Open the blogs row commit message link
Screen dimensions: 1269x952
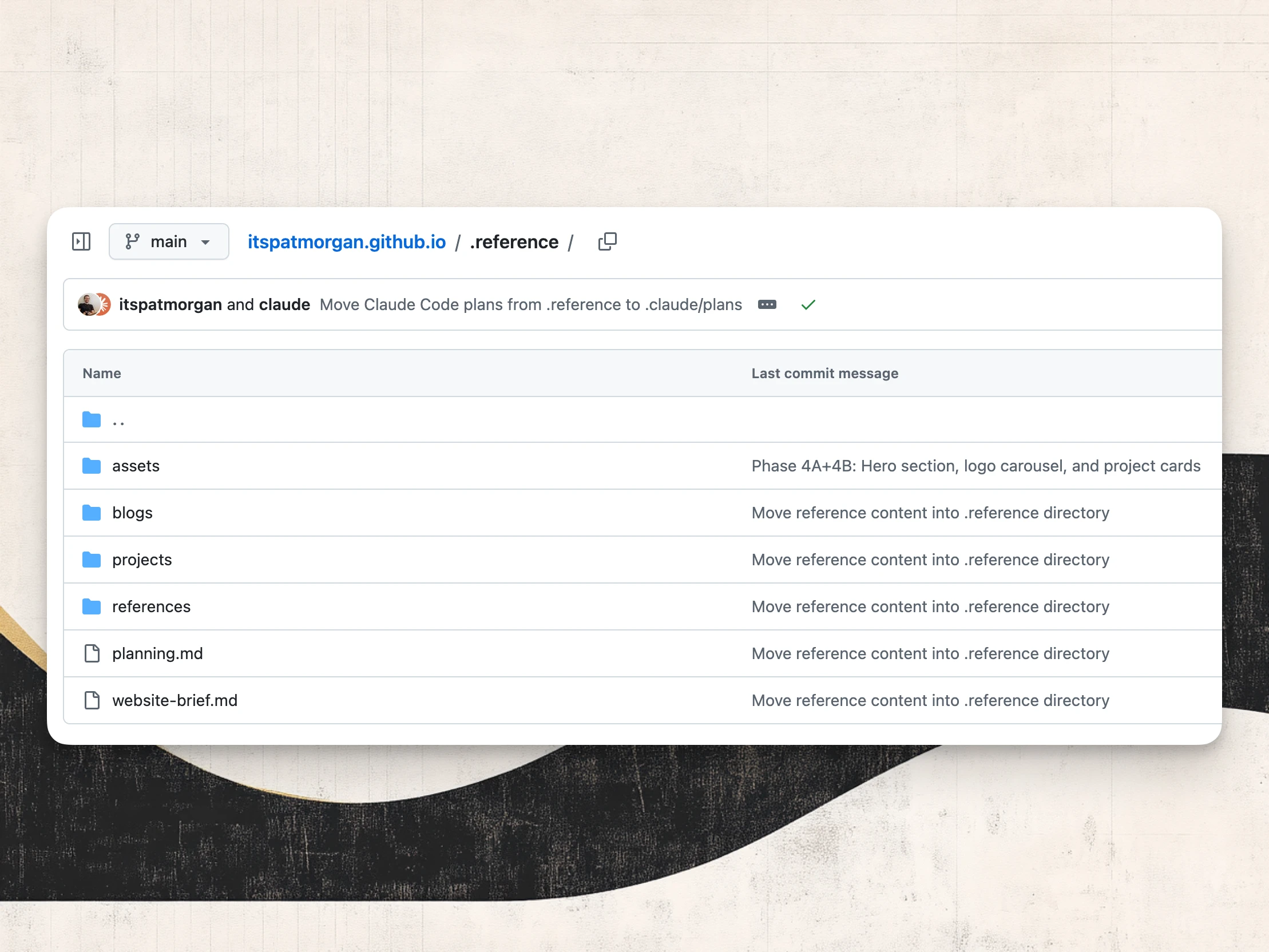pyautogui.click(x=930, y=513)
